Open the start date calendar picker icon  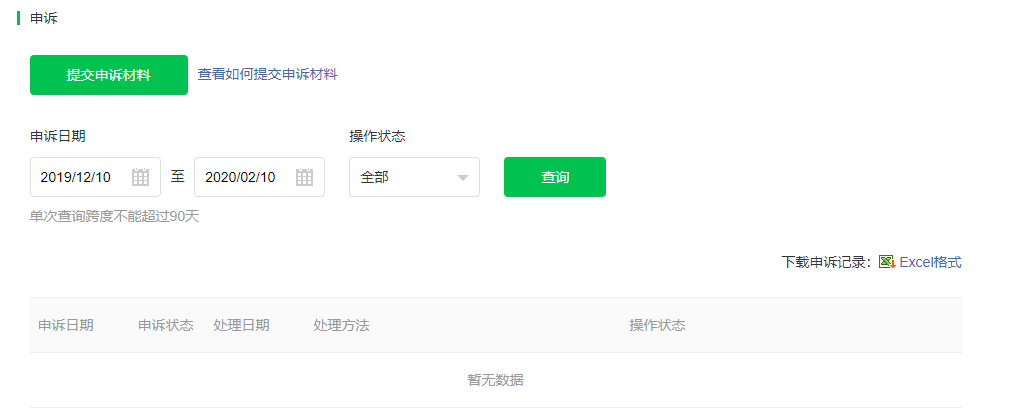tap(141, 177)
